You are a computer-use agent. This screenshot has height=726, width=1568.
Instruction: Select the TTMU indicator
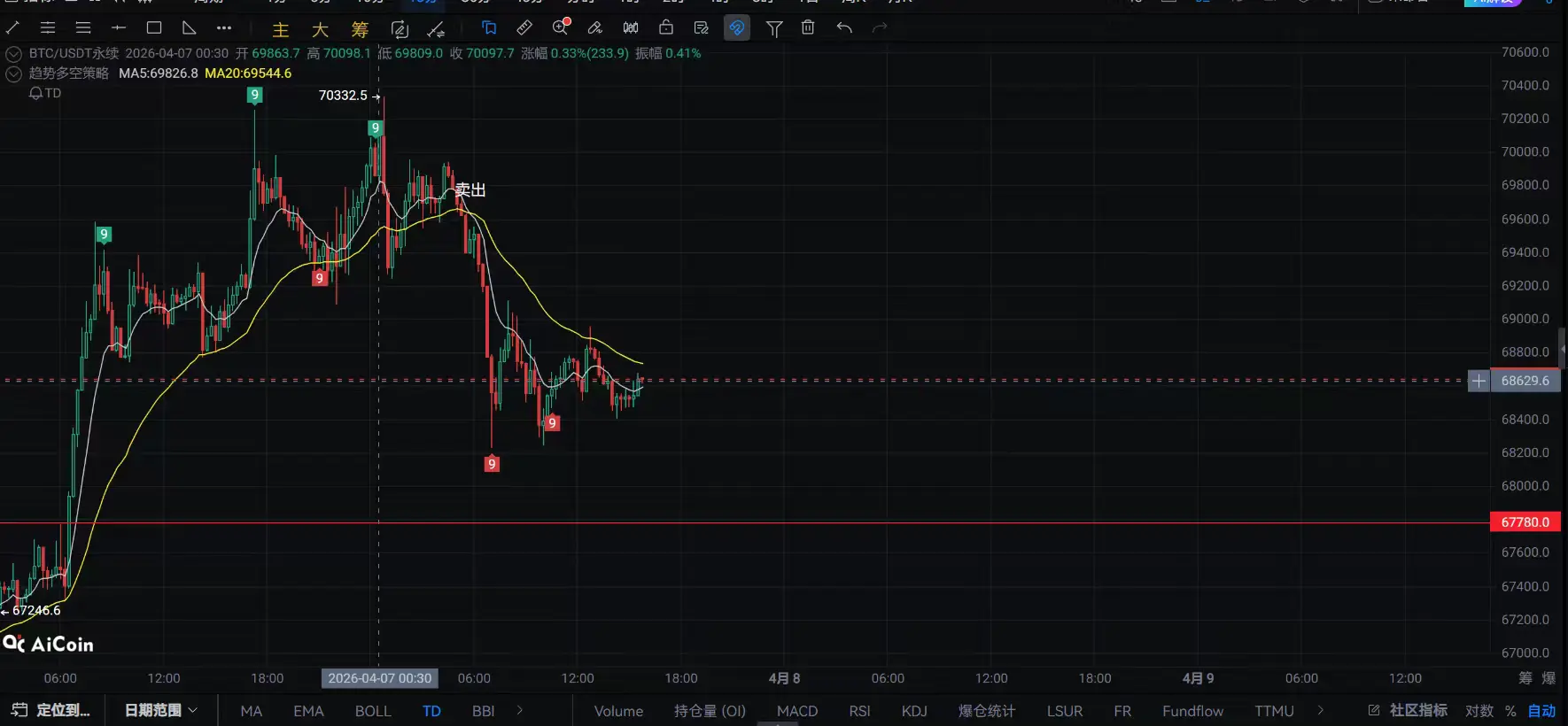point(1274,711)
